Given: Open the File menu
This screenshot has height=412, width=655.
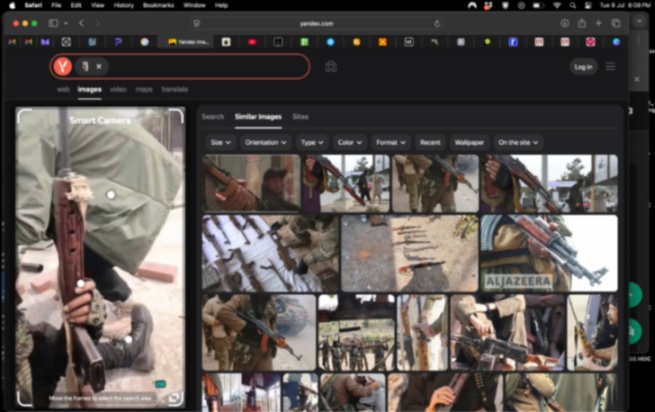Looking at the screenshot, I should (56, 5).
